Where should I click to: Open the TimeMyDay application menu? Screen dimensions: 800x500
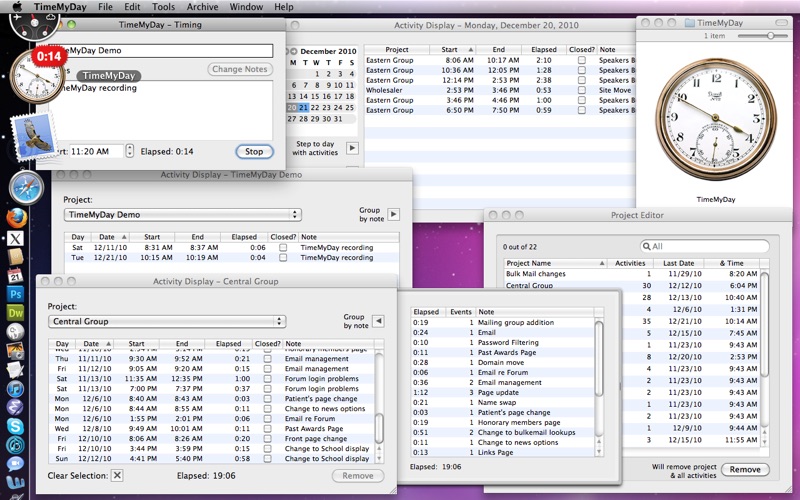tap(60, 7)
